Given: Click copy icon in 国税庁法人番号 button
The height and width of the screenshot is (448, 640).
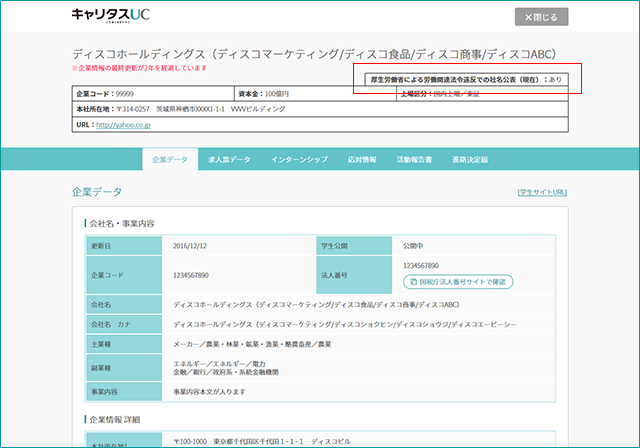Looking at the screenshot, I should point(413,282).
